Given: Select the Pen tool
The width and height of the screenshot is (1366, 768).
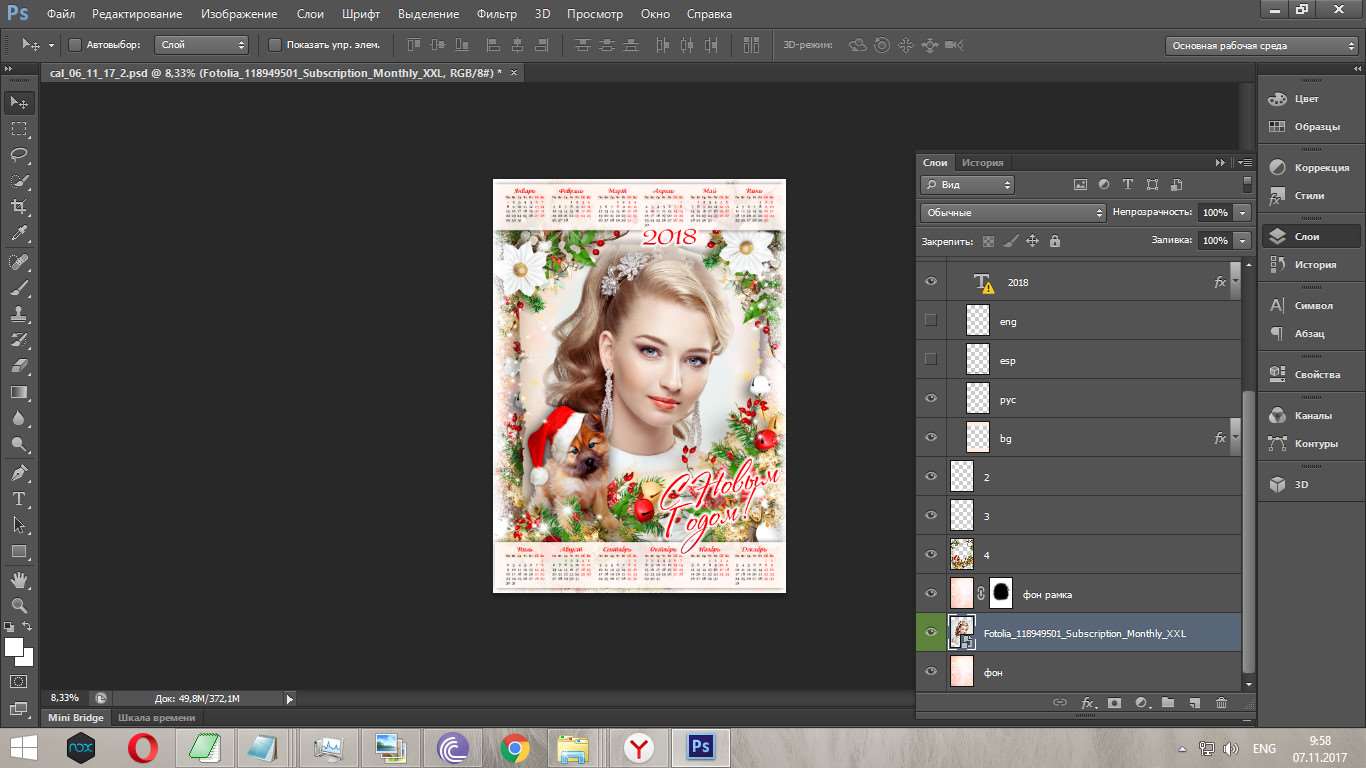Looking at the screenshot, I should point(19,473).
